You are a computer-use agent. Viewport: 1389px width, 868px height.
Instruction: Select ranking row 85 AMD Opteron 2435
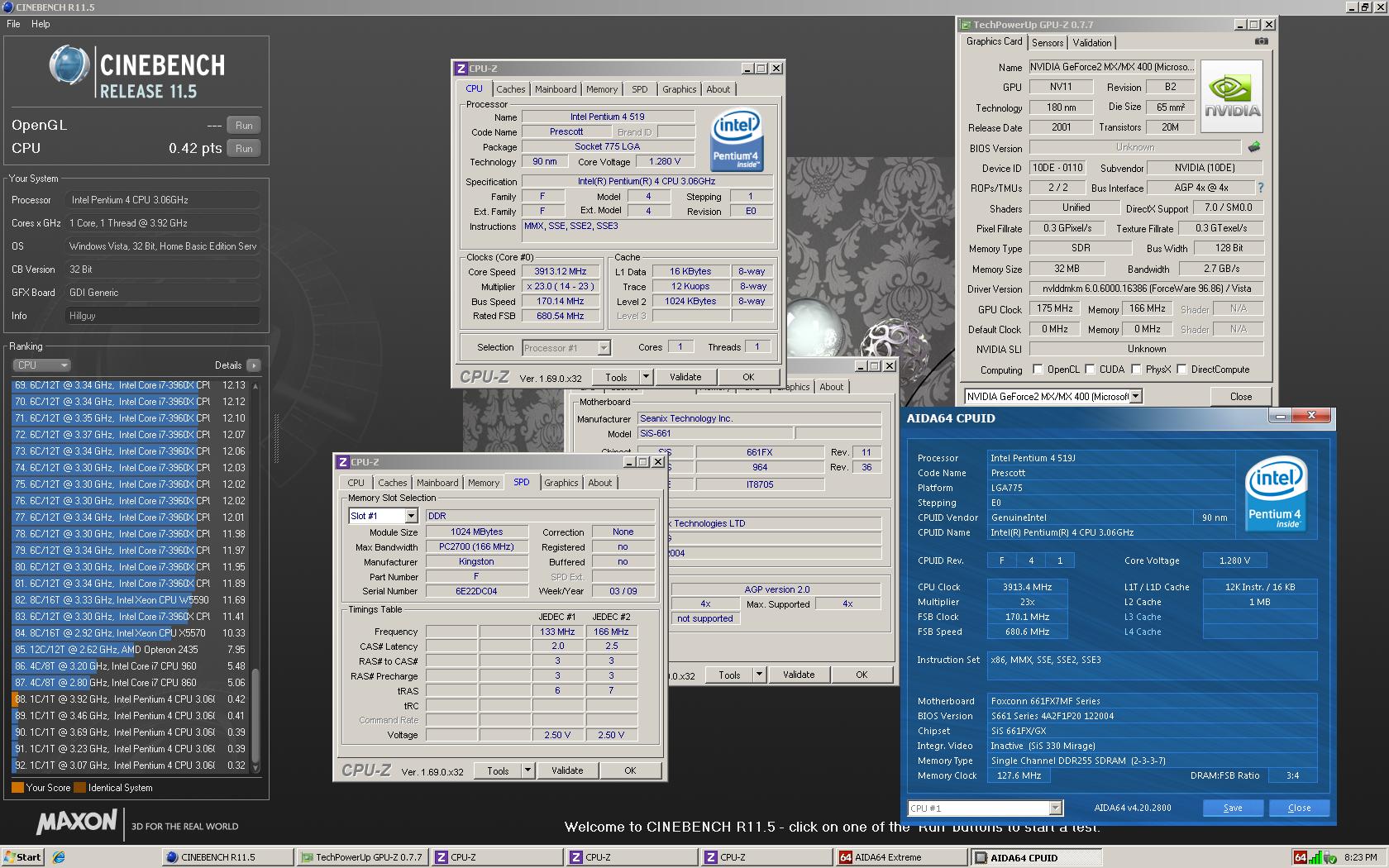pyautogui.click(x=130, y=650)
